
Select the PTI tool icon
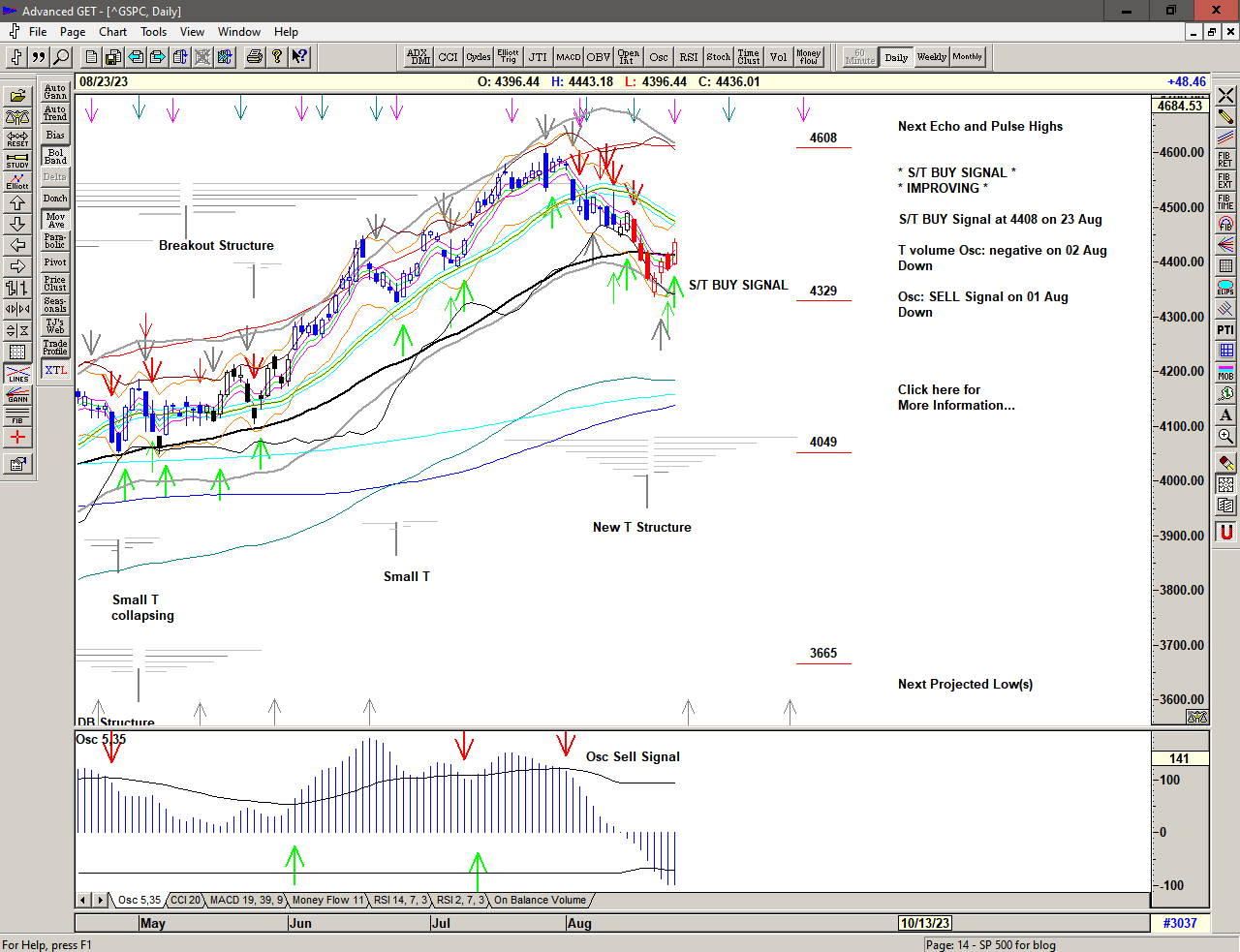[x=1225, y=330]
